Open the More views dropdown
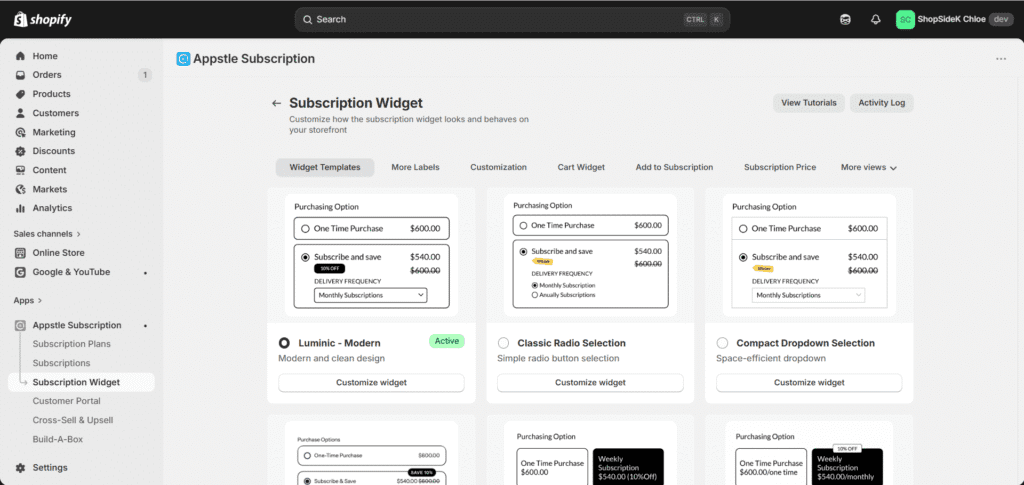1024x485 pixels. click(869, 167)
